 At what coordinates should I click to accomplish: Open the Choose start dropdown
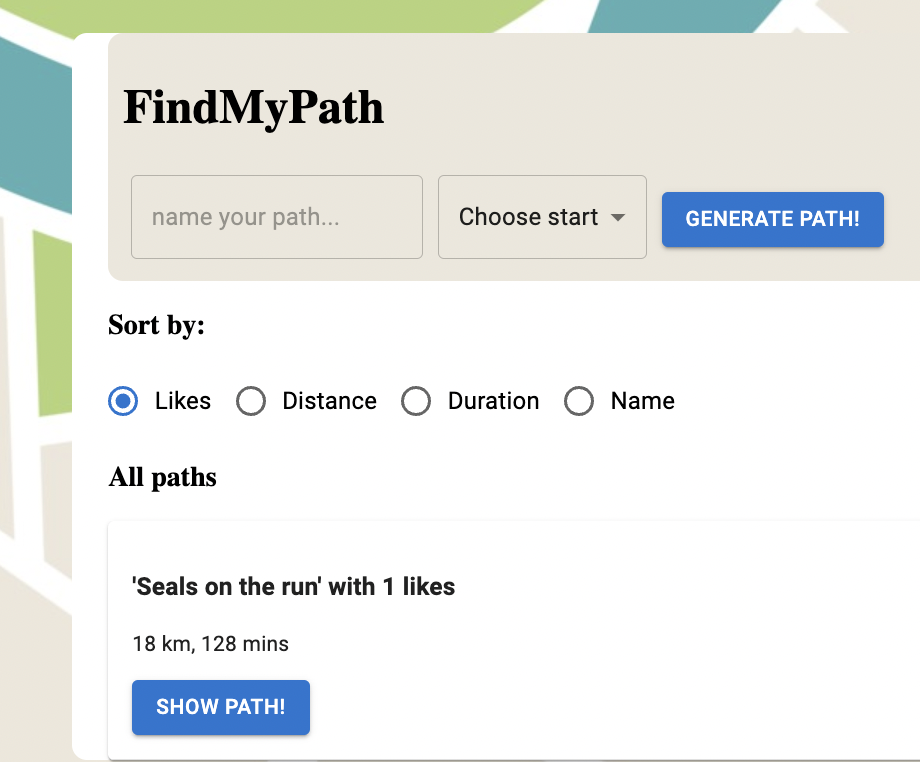528,217
